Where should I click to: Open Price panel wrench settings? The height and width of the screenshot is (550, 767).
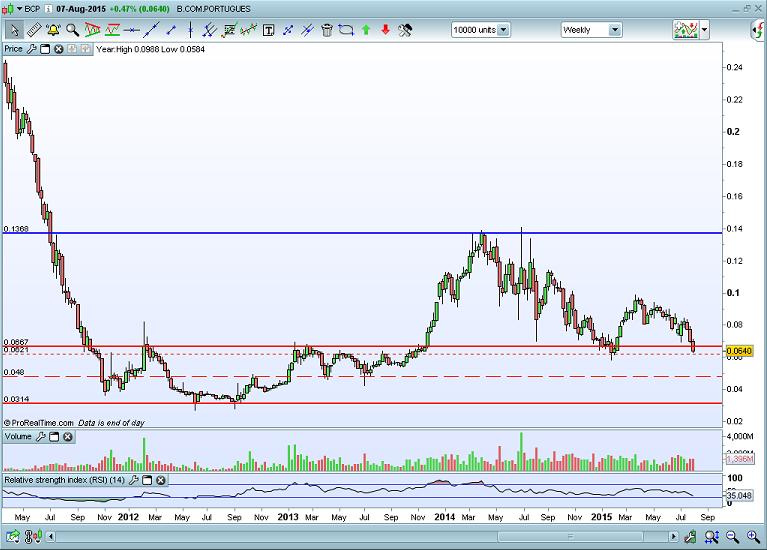point(31,49)
